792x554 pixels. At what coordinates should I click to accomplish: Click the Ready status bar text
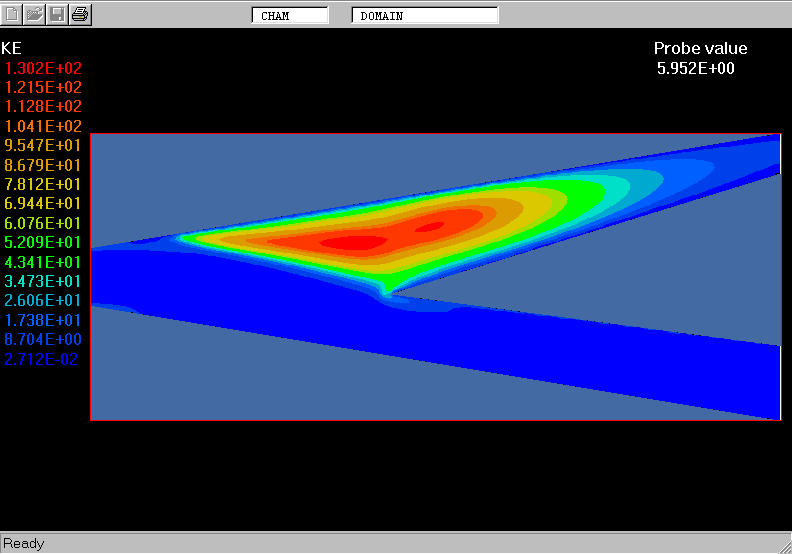coord(24,543)
